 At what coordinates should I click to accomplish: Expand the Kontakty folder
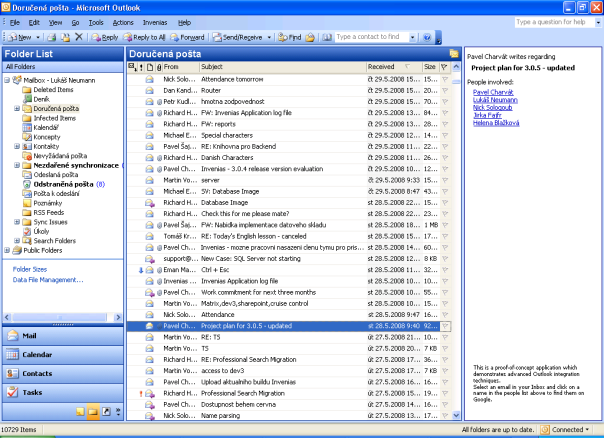(17, 146)
